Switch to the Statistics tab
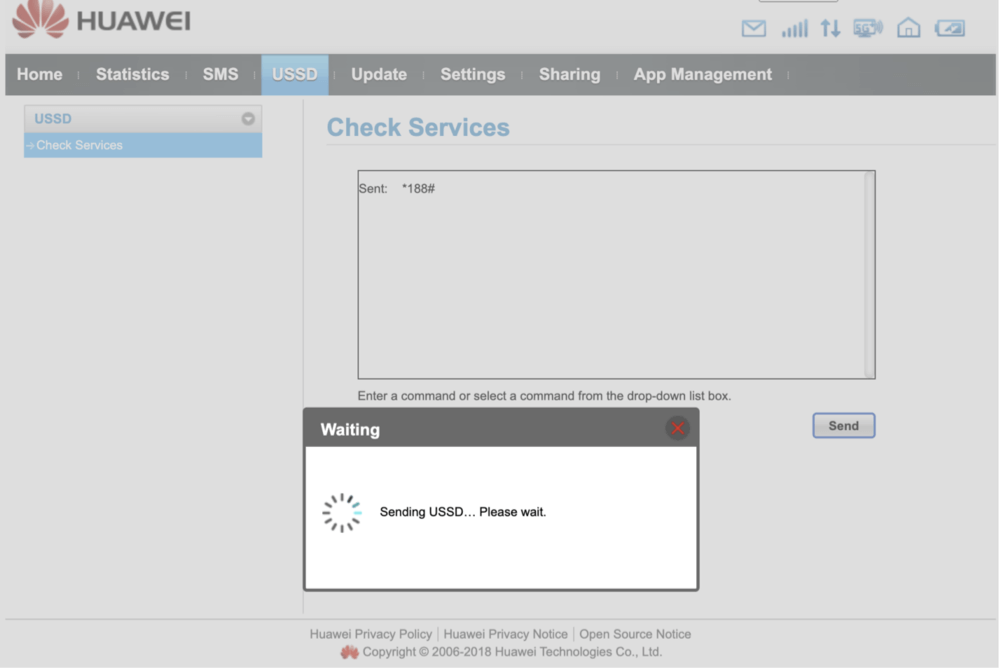This screenshot has height=668, width=1000. click(132, 75)
